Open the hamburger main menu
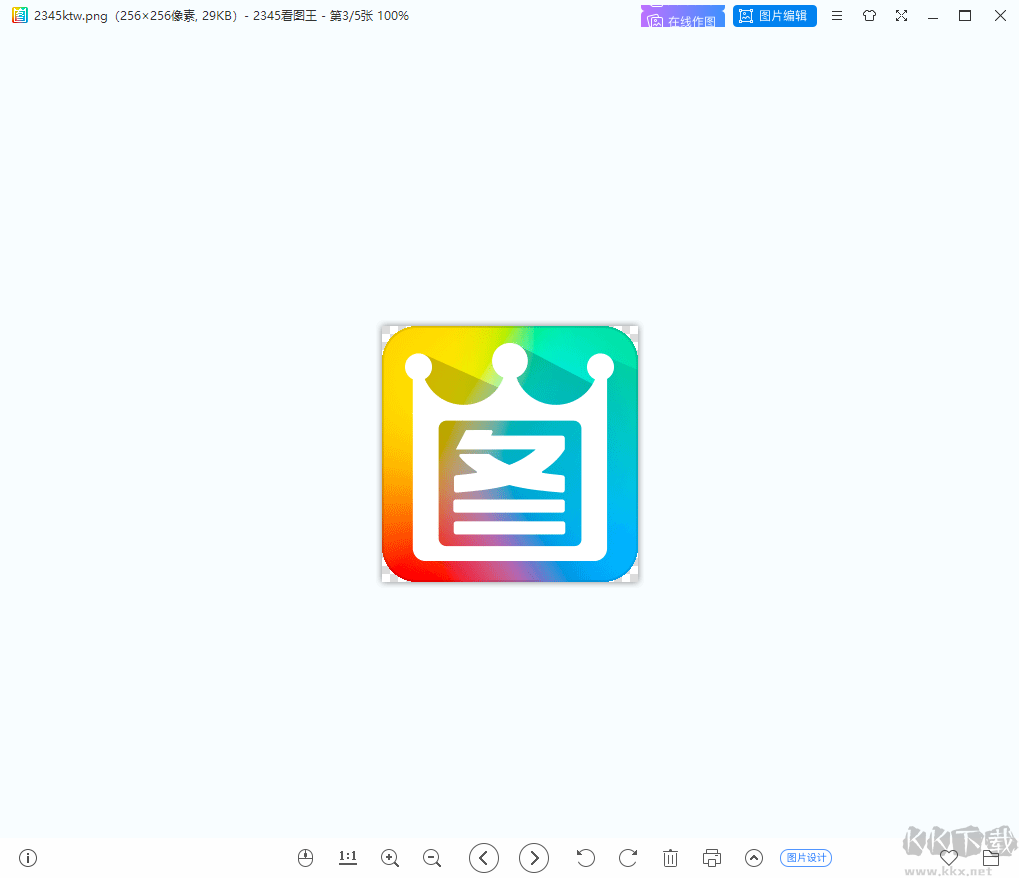The image size is (1019, 878). (x=837, y=16)
